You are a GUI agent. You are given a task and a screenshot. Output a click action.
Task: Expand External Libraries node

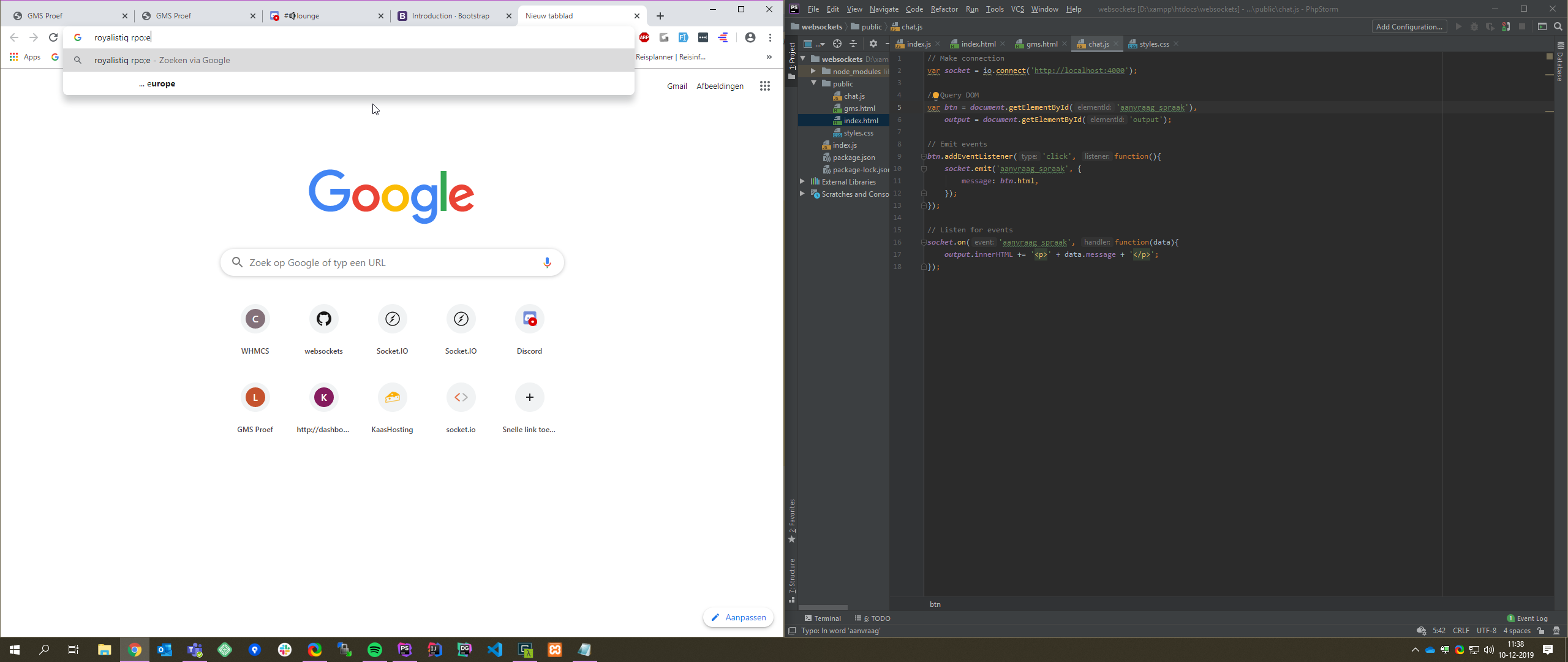(802, 181)
